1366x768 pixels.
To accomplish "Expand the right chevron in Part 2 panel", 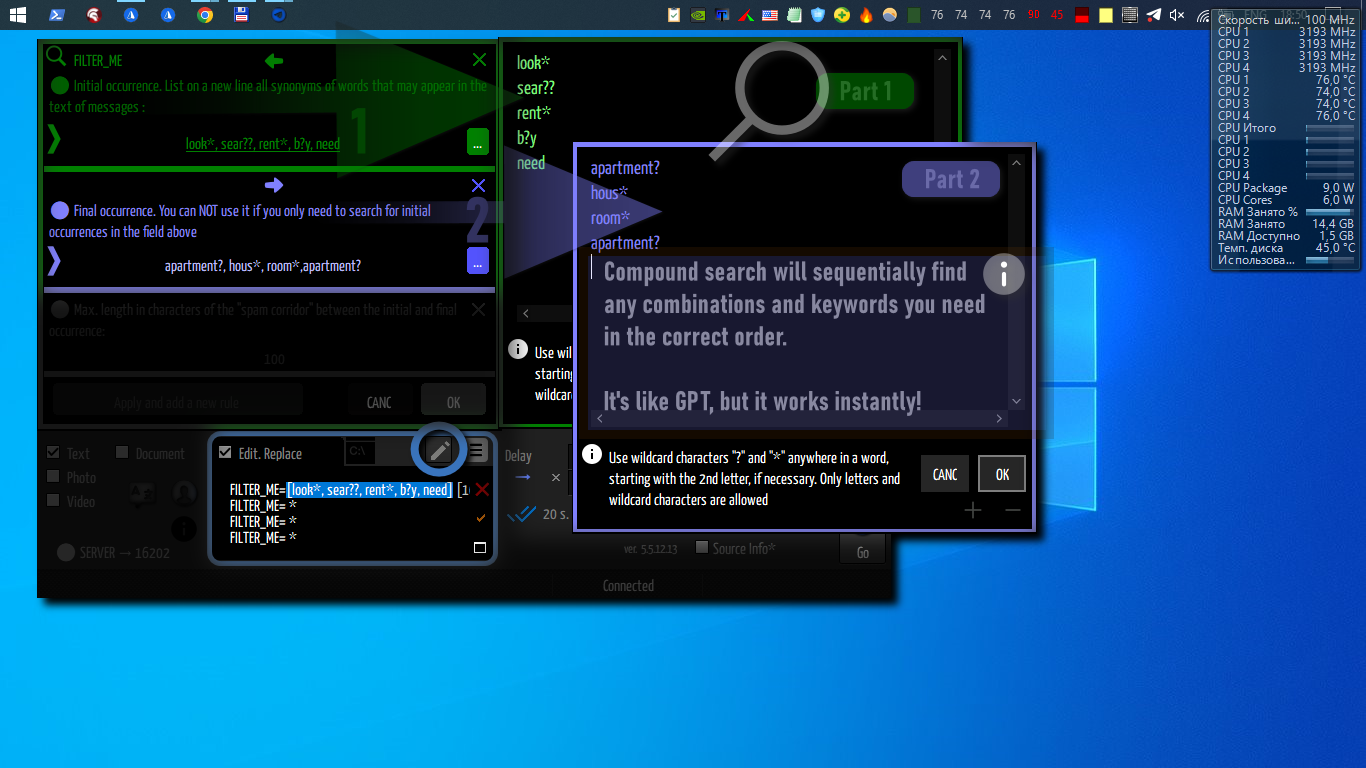I will tap(998, 420).
